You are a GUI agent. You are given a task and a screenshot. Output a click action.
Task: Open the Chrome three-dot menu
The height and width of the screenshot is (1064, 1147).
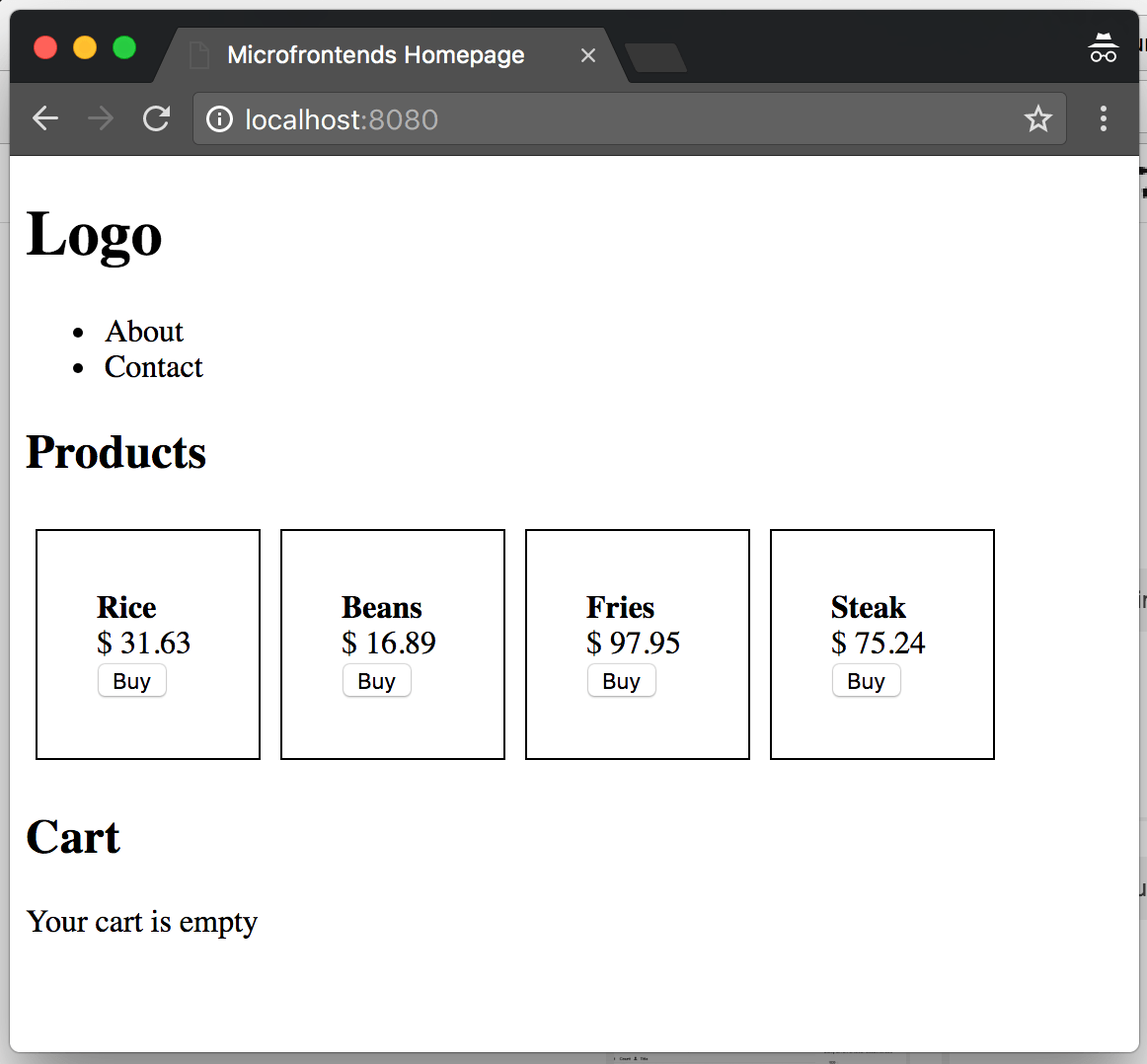[1103, 119]
